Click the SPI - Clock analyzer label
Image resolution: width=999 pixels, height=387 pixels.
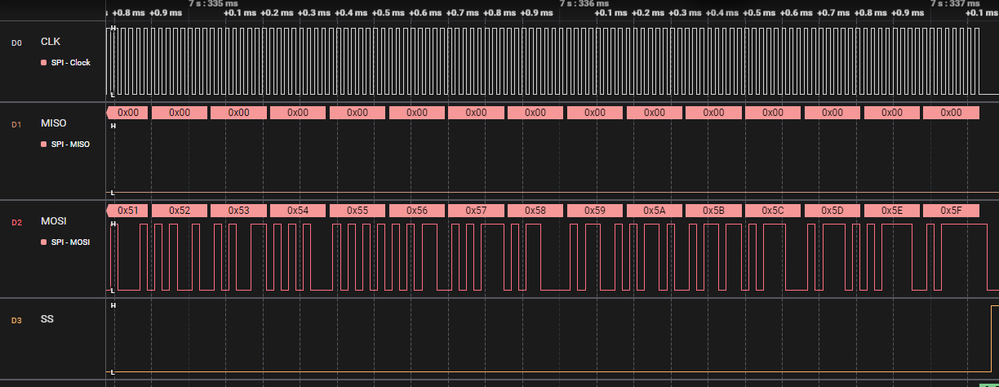70,62
